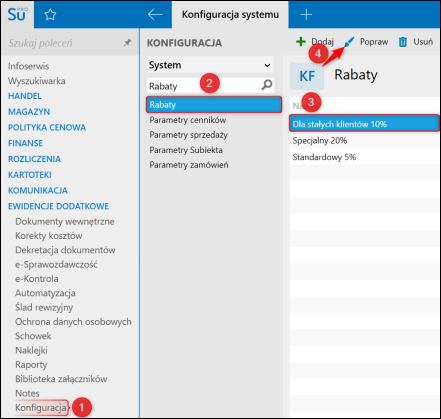Screen dimensions: 441x419
Task: Click the magnifier icon in the Rabaty search
Action: [x=267, y=85]
